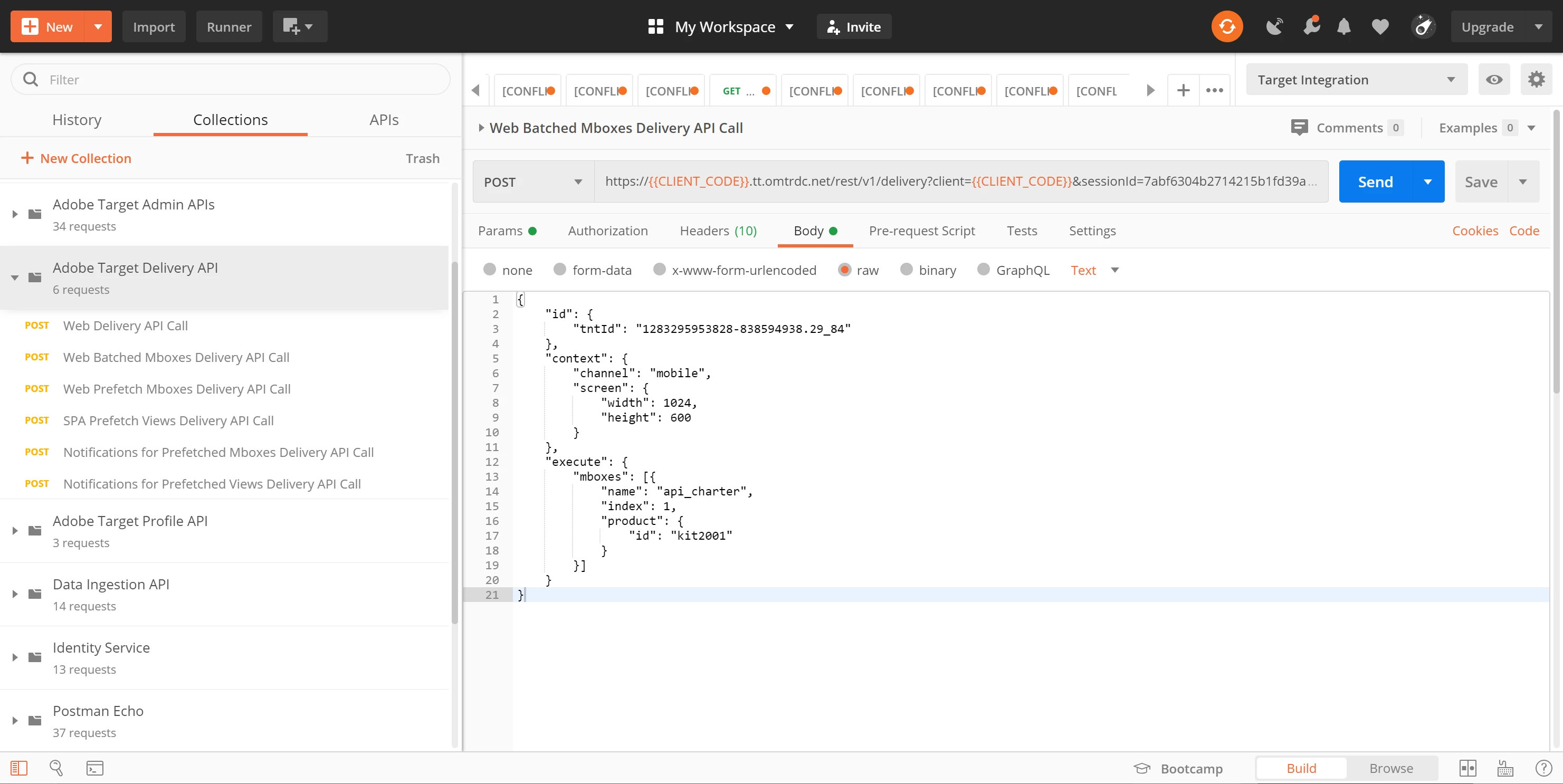The height and width of the screenshot is (784, 1563).
Task: Open the notifications bell icon
Action: [x=1343, y=27]
